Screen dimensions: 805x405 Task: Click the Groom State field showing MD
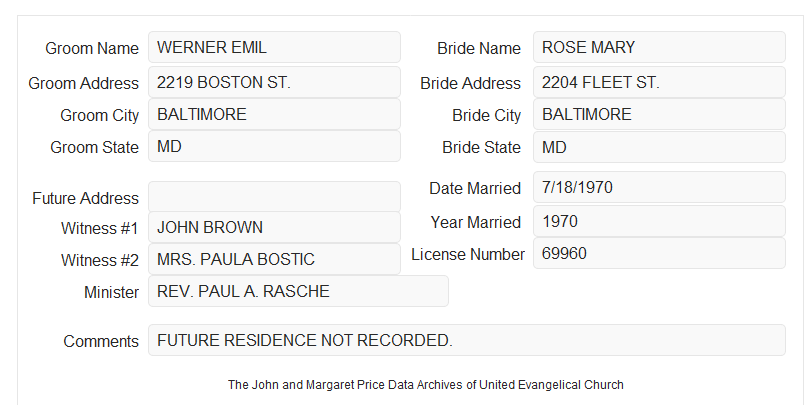(274, 146)
